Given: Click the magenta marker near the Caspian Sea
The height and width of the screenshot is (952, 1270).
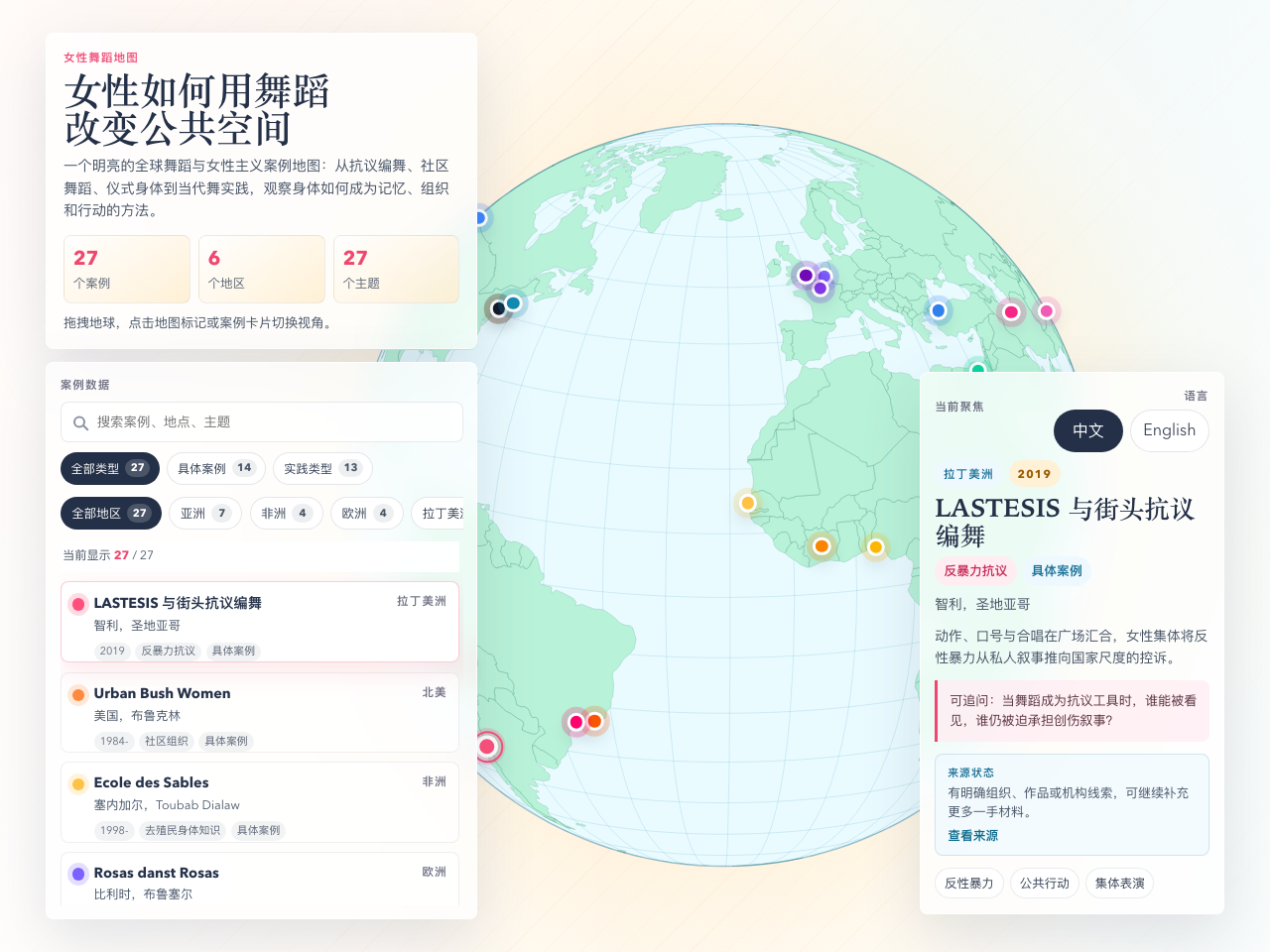Looking at the screenshot, I should pos(1011,312).
